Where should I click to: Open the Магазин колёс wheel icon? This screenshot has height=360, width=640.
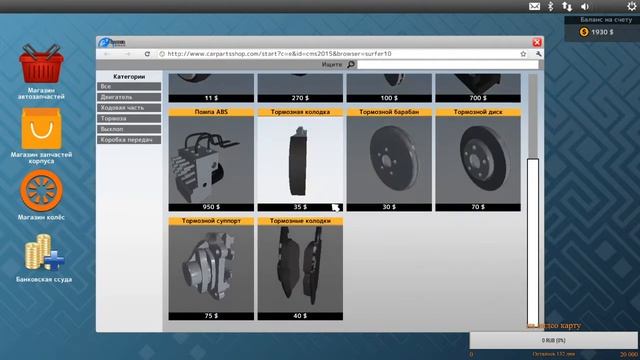[41, 191]
